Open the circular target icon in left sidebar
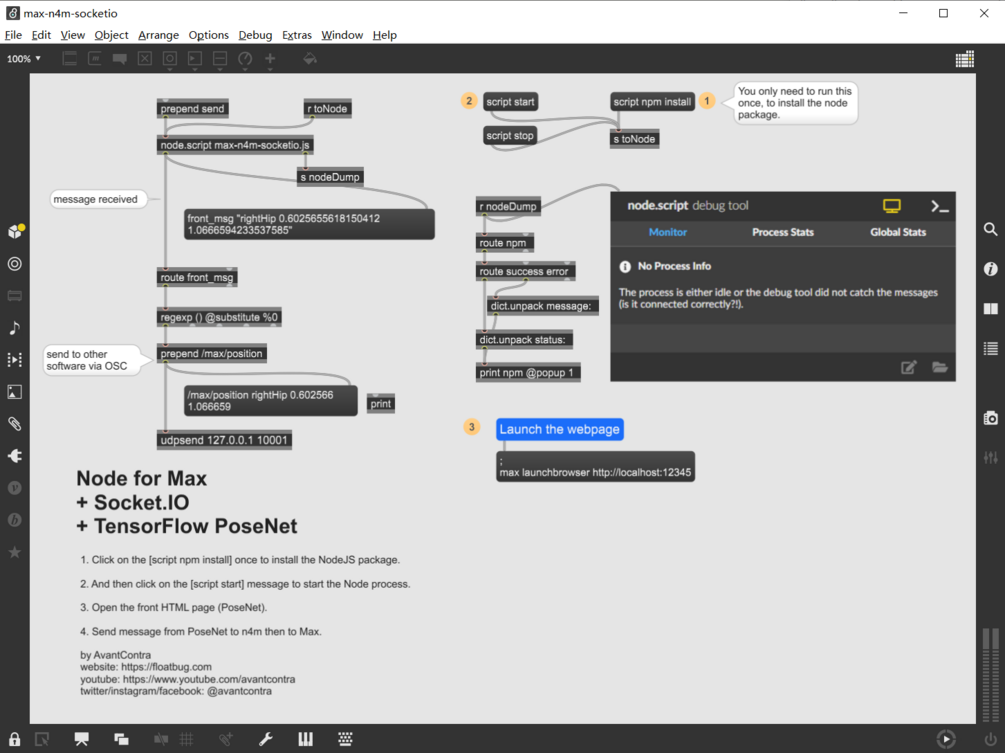The image size is (1005, 753). coord(15,263)
